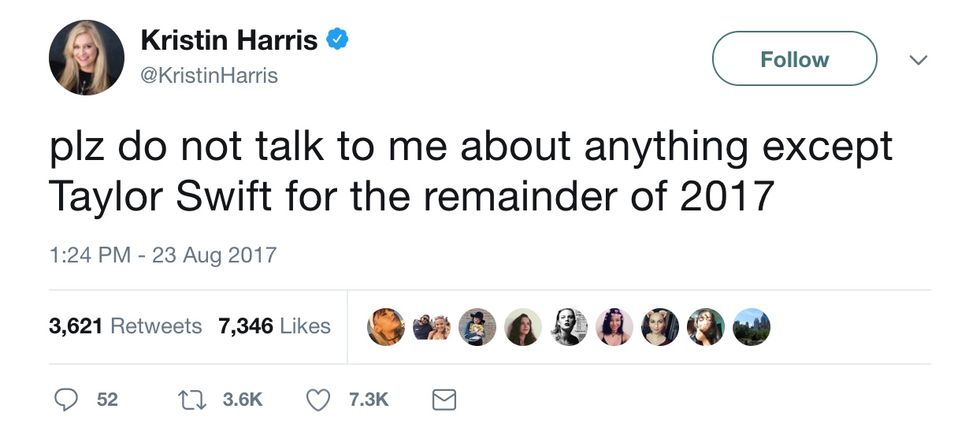Open Kristin Harris's profile picture

tap(86, 58)
